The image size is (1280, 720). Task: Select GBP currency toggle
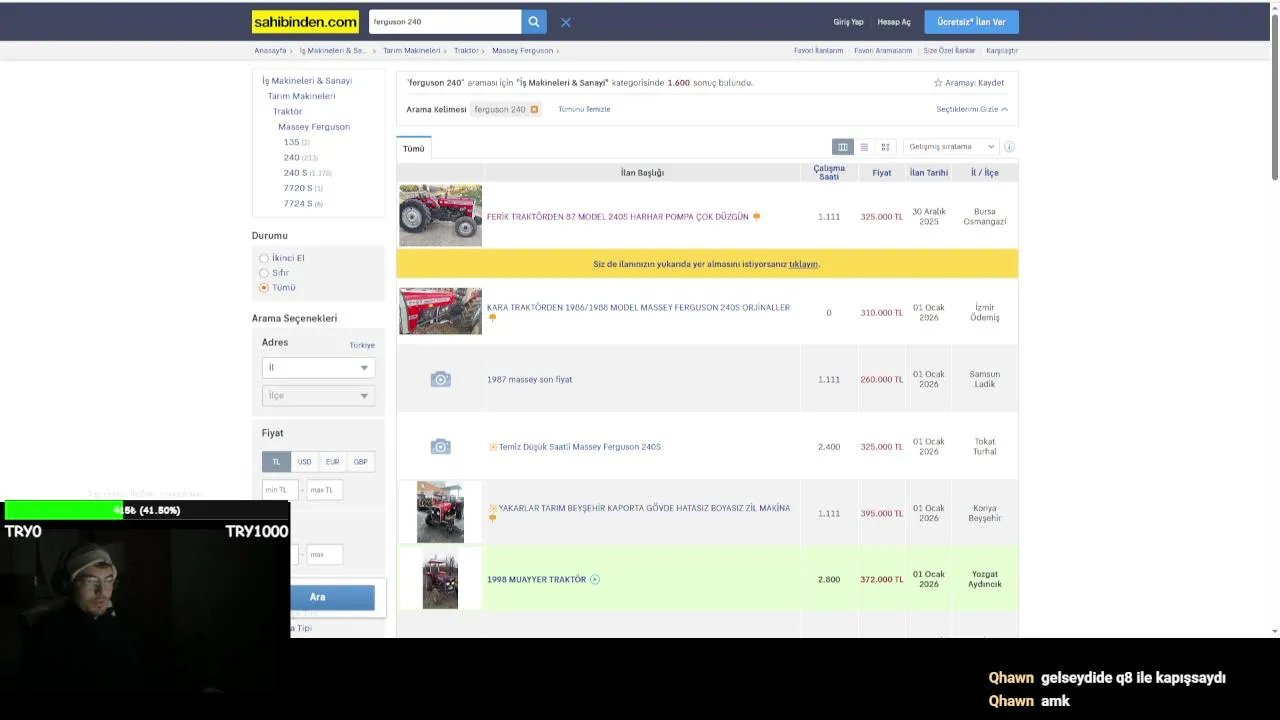360,461
